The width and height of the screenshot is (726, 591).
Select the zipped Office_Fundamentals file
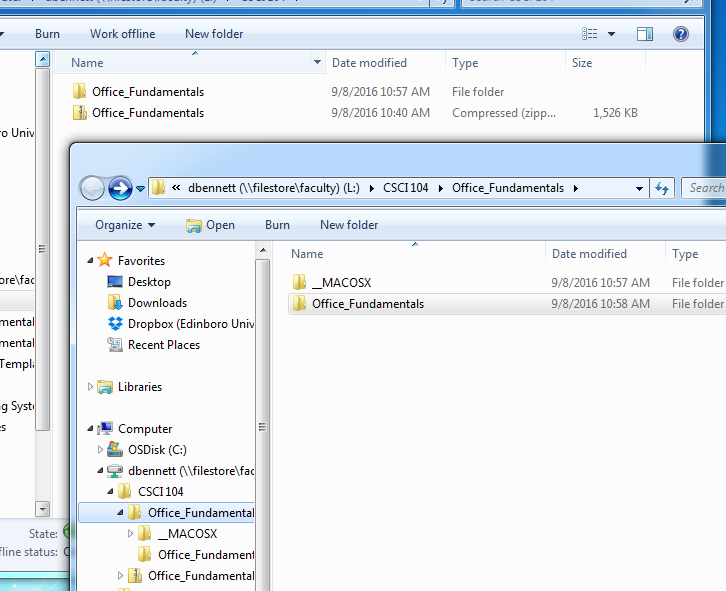pos(147,113)
